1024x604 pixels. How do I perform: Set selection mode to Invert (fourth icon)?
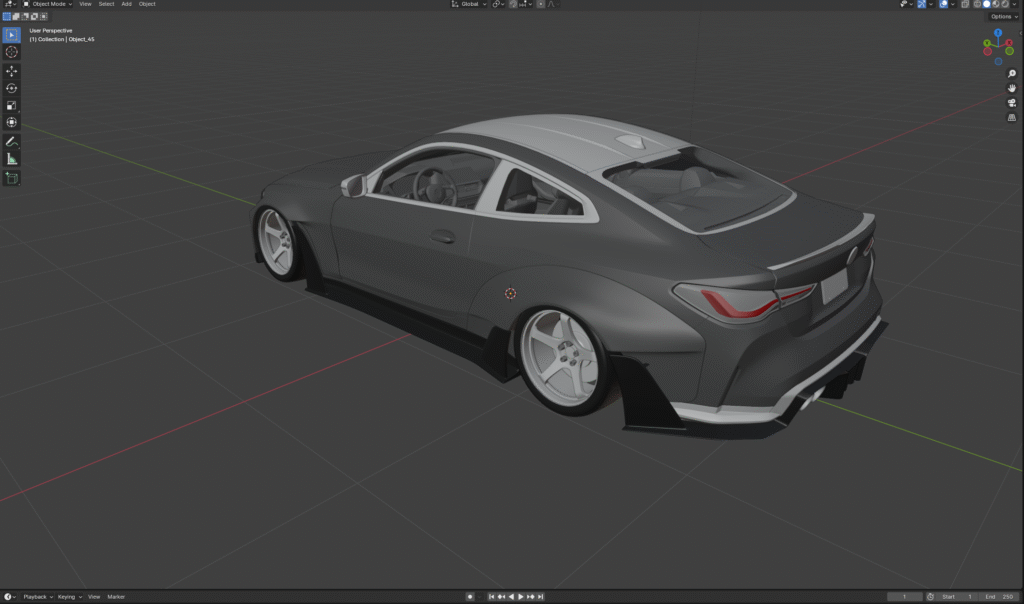pyautogui.click(x=35, y=16)
